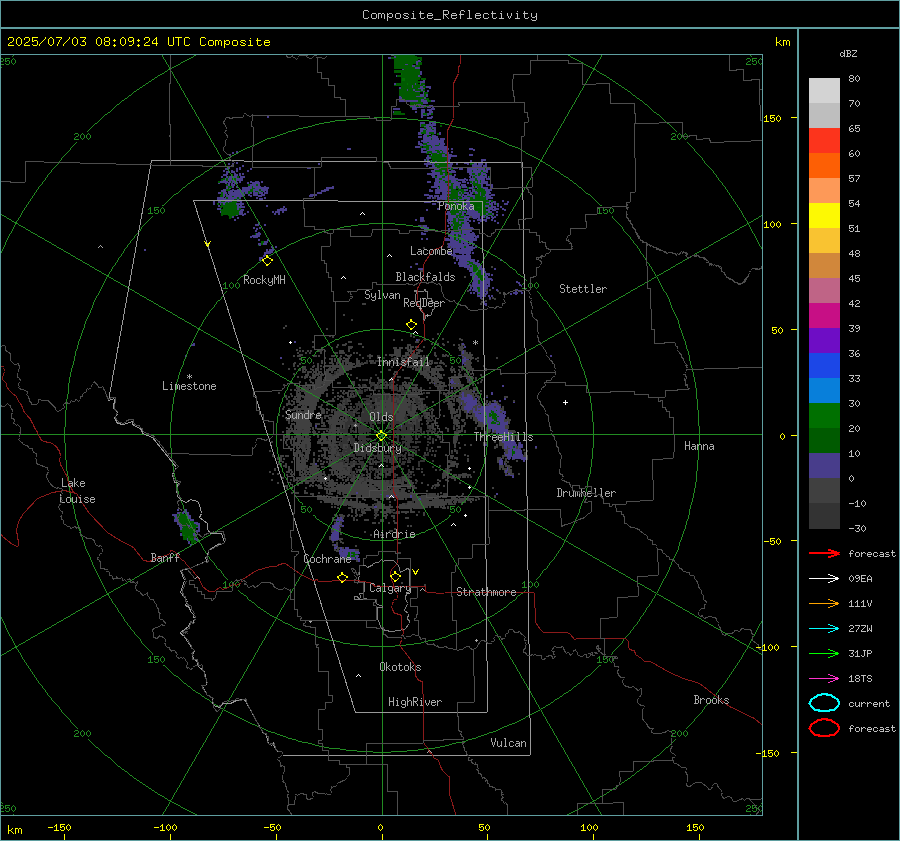The height and width of the screenshot is (841, 900).
Task: Click the 18TS legend label
Action: pyautogui.click(x=860, y=679)
